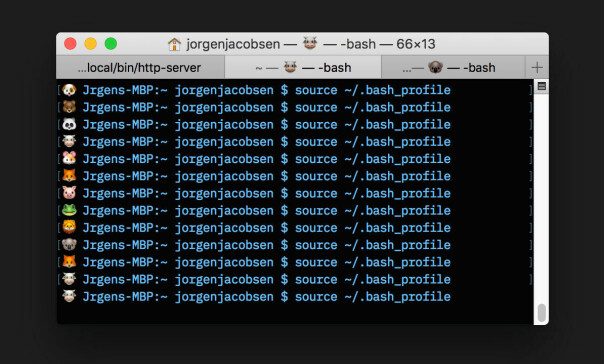The height and width of the screenshot is (364, 604).
Task: Click the '$' sign in the bear line
Action: click(284, 107)
